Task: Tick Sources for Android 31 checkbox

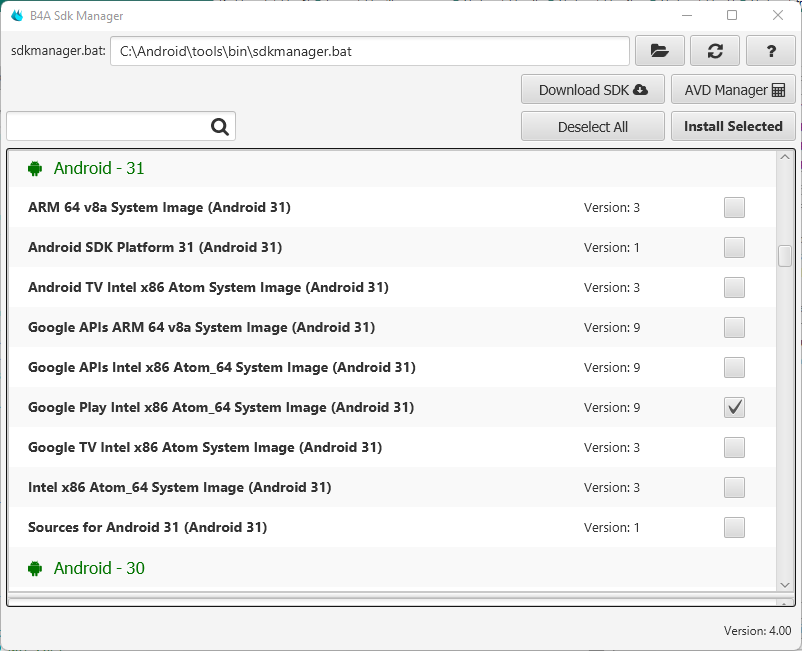Action: (x=734, y=527)
